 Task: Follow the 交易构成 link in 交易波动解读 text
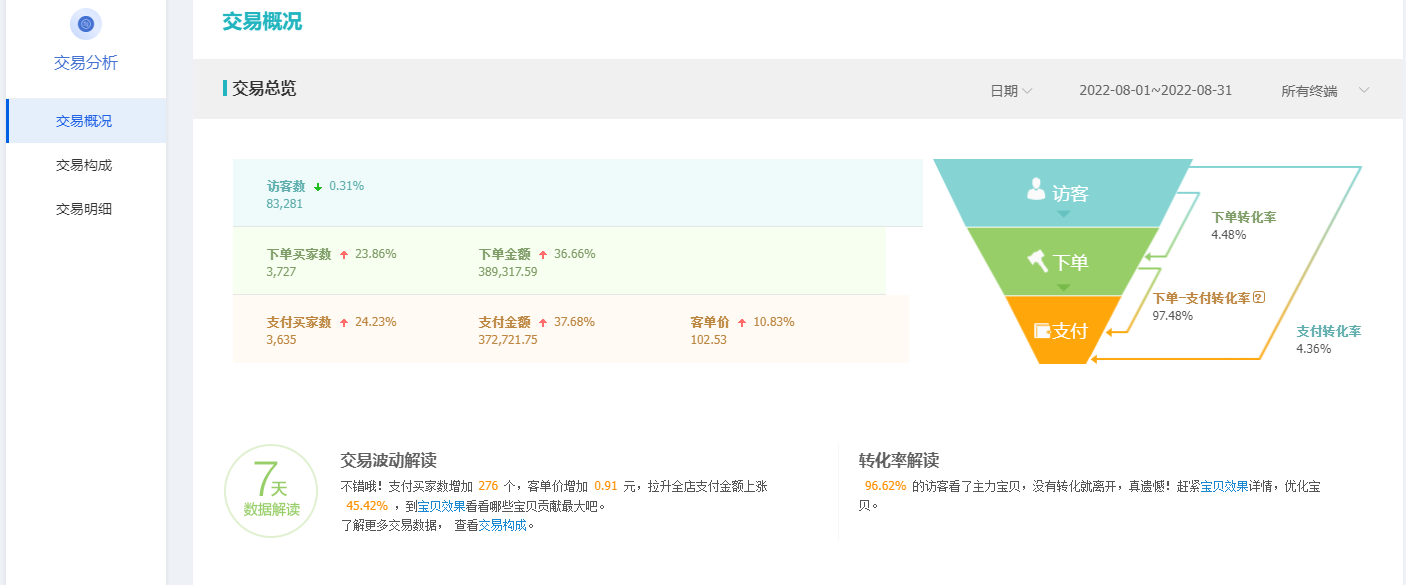(x=502, y=525)
